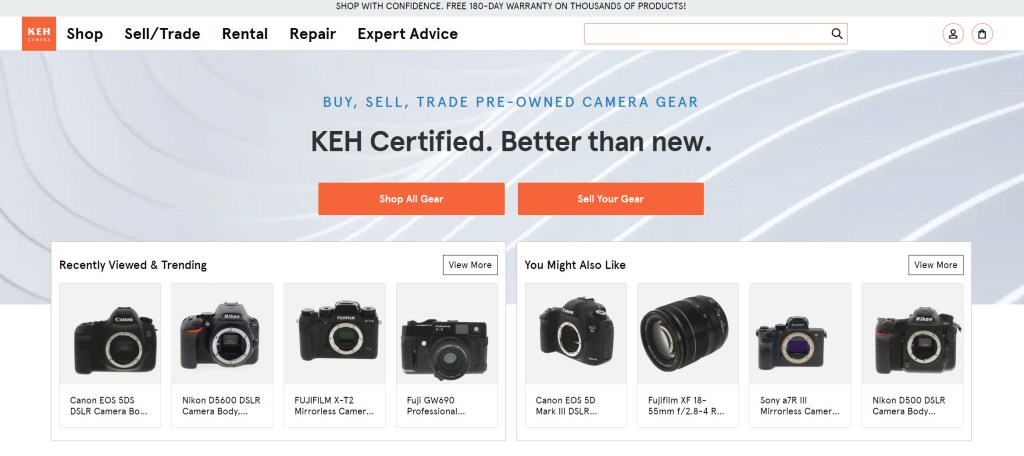Click the Shop All Gear button
This screenshot has width=1024, height=456.
[411, 199]
